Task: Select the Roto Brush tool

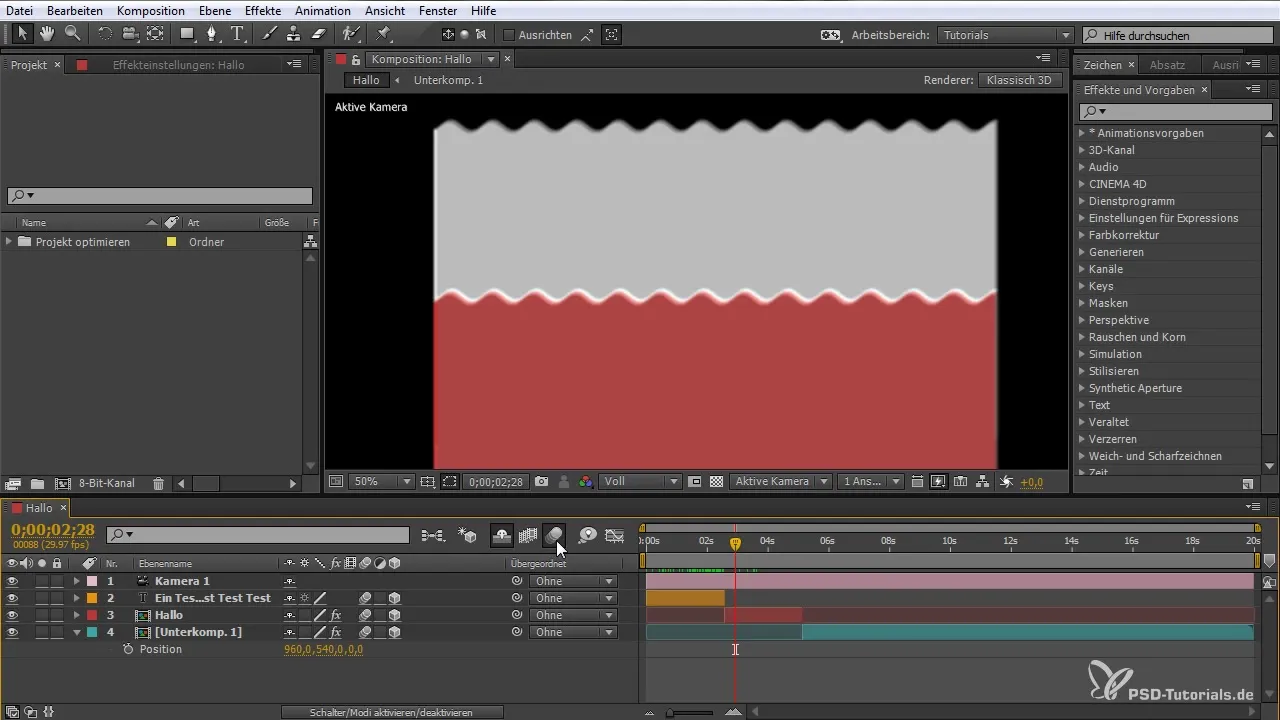Action: (x=351, y=34)
